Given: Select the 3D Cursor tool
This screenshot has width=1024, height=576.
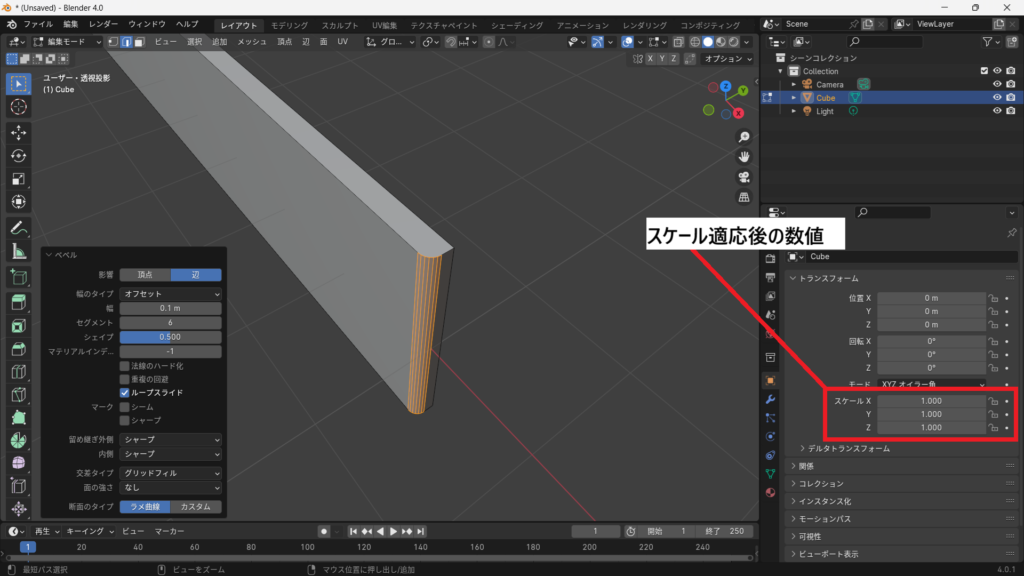Looking at the screenshot, I should [18, 107].
